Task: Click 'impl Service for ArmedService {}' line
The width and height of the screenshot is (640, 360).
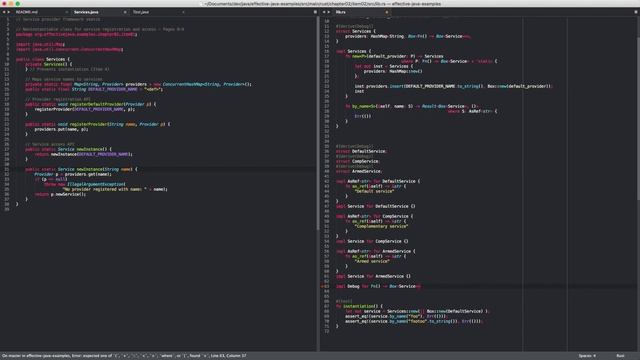Action: click(373, 276)
